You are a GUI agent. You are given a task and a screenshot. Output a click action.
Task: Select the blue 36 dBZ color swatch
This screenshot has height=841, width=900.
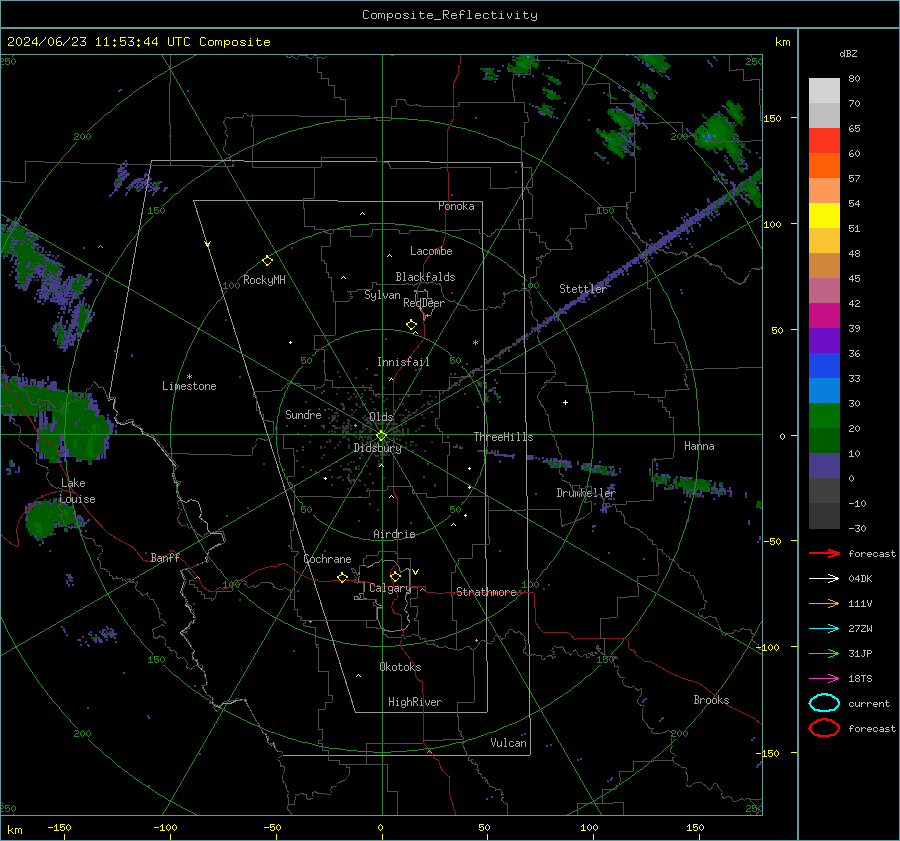pos(824,365)
